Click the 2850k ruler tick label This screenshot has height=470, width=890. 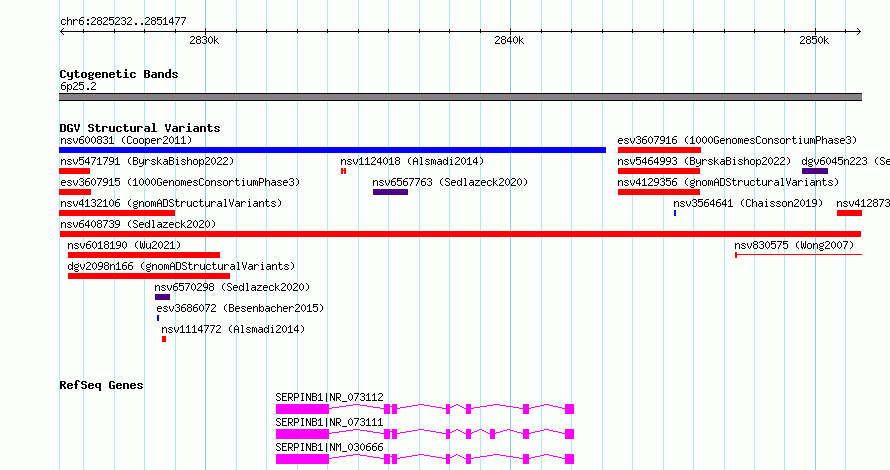[x=814, y=40]
